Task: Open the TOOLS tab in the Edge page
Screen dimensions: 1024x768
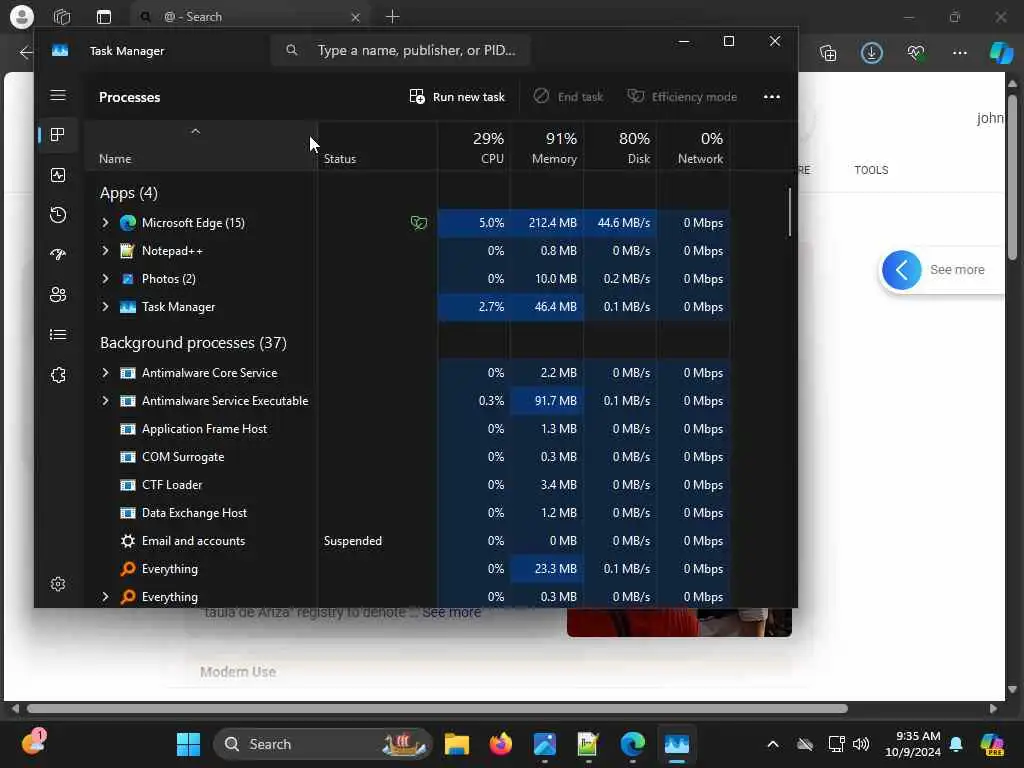Action: [x=871, y=170]
